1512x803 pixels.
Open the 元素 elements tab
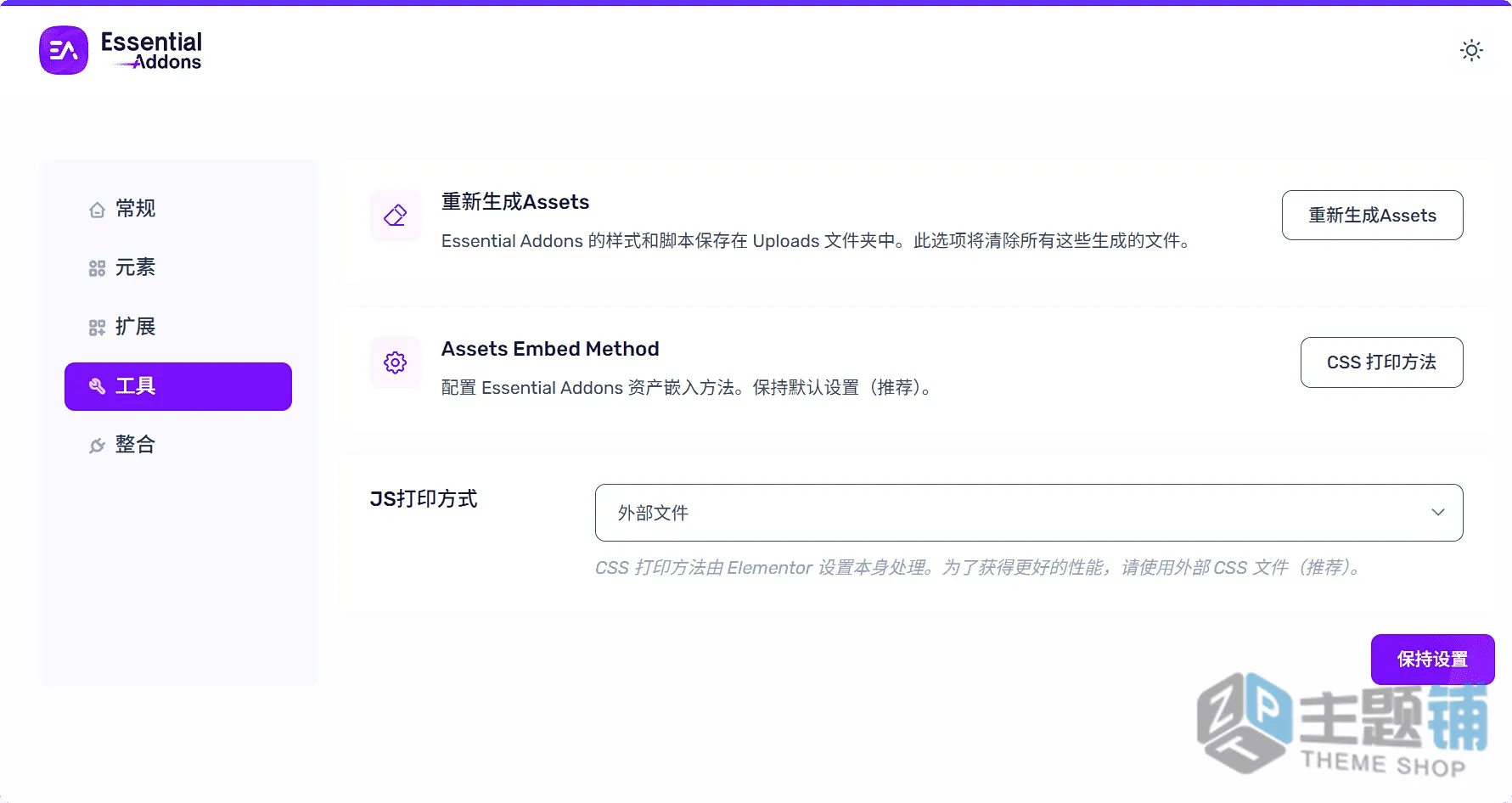[178, 267]
